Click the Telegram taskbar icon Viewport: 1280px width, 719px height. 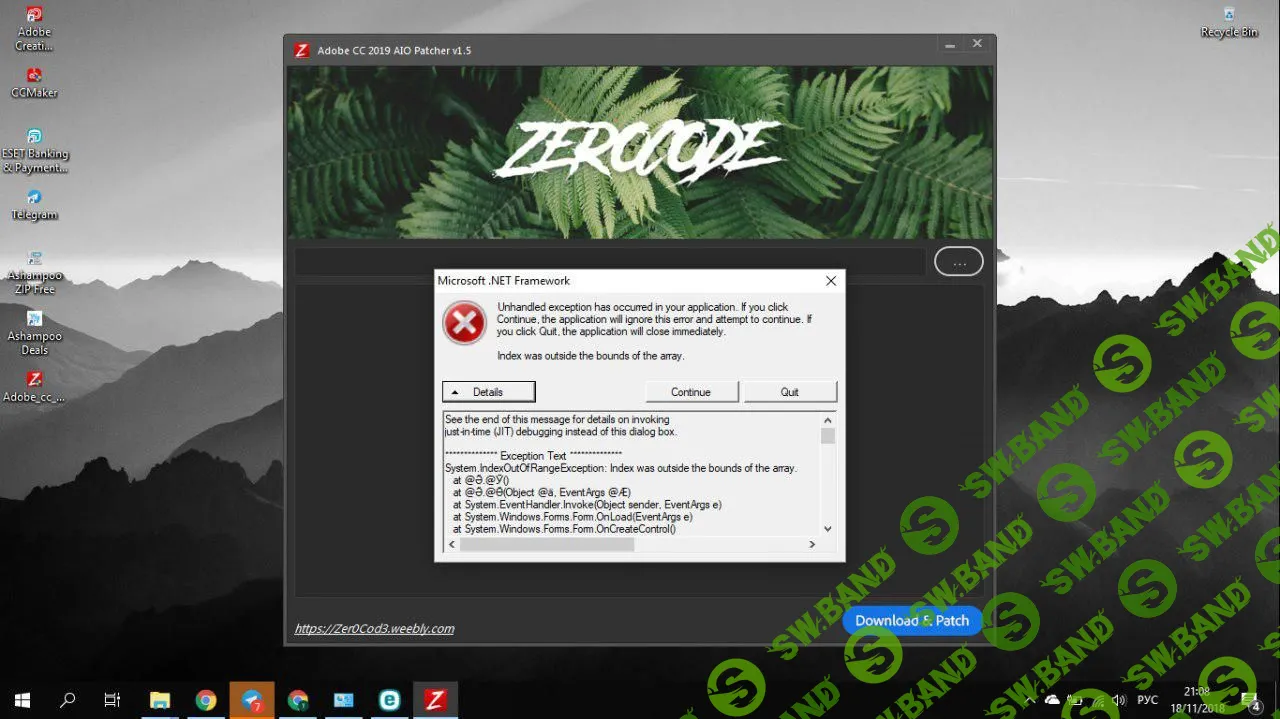pos(252,700)
